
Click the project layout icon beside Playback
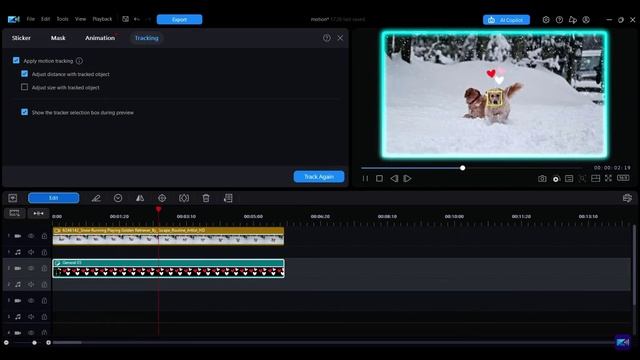[125, 19]
